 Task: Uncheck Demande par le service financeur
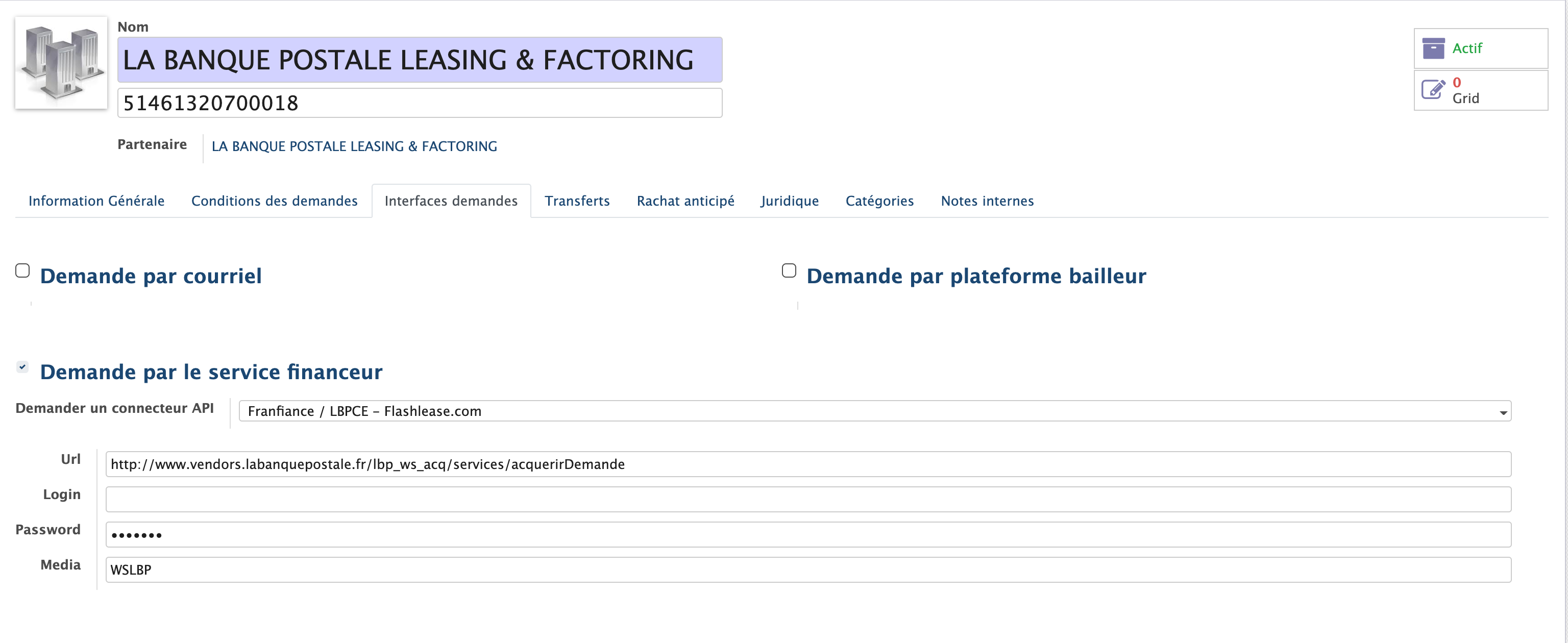click(x=22, y=367)
